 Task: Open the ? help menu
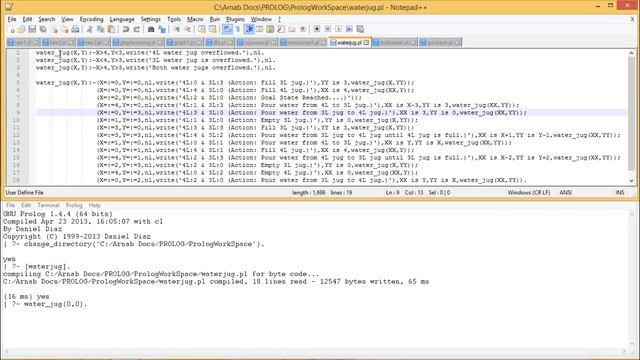279,19
